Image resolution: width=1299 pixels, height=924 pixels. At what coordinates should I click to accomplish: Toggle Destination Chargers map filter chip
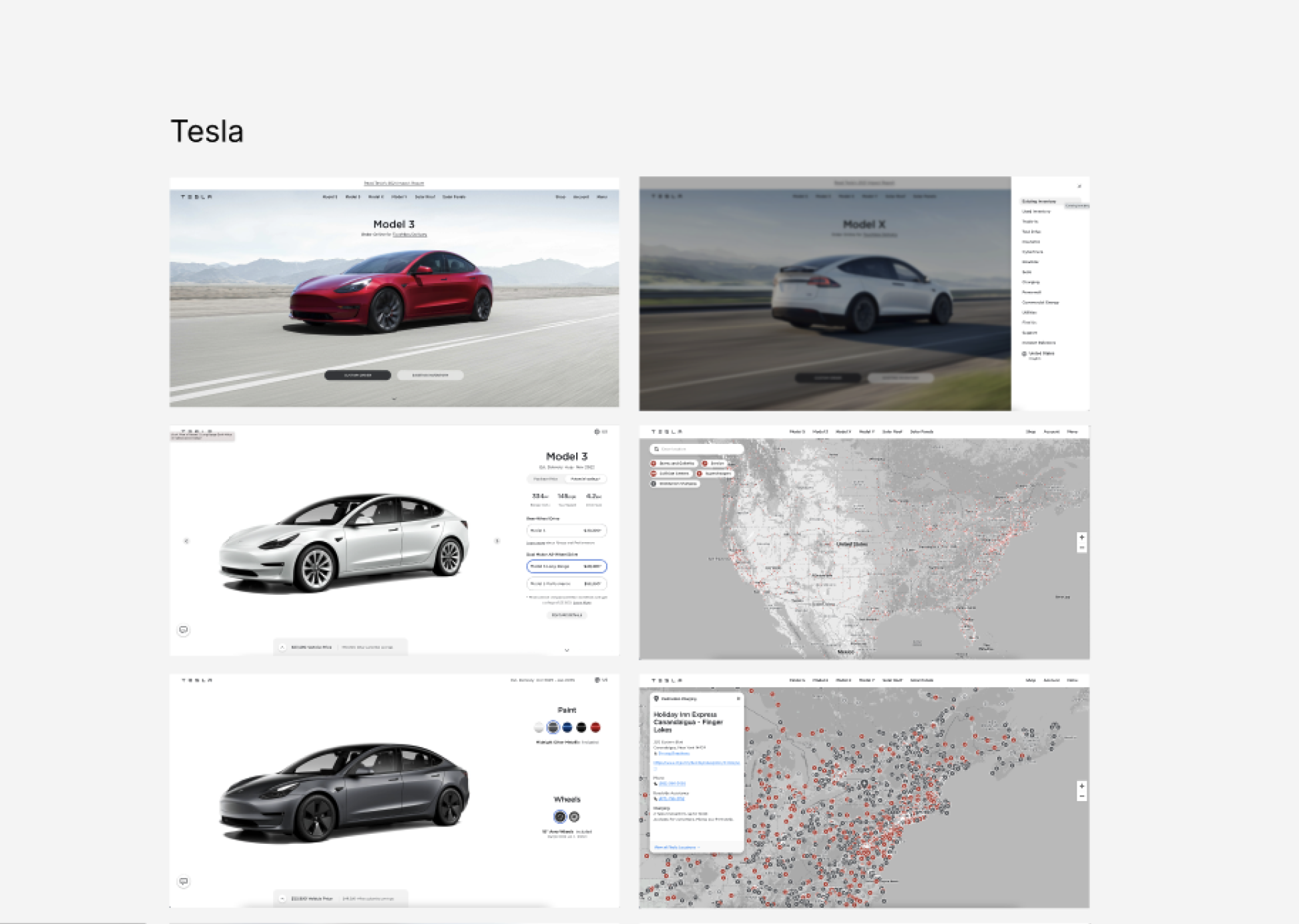click(x=675, y=483)
